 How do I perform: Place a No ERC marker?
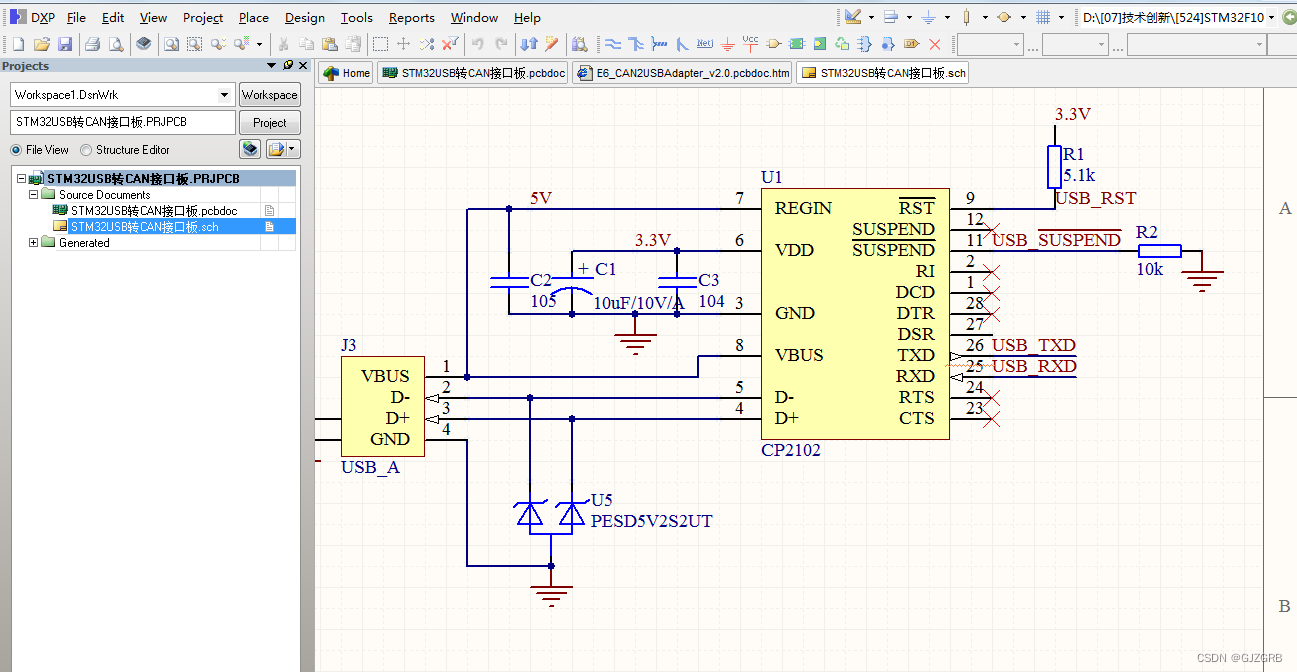933,43
